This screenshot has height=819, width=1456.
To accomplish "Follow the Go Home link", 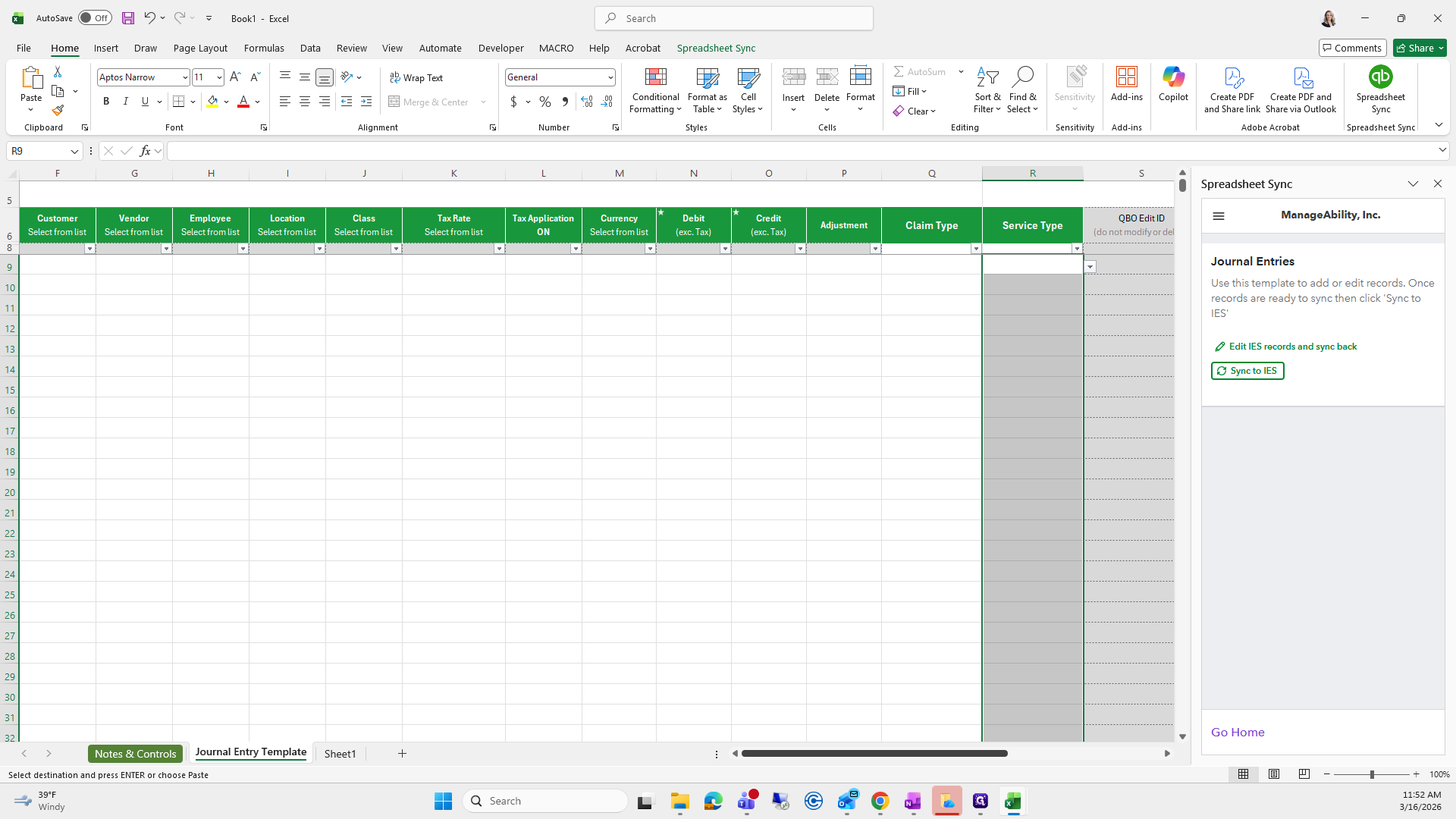I will pos(1237,732).
